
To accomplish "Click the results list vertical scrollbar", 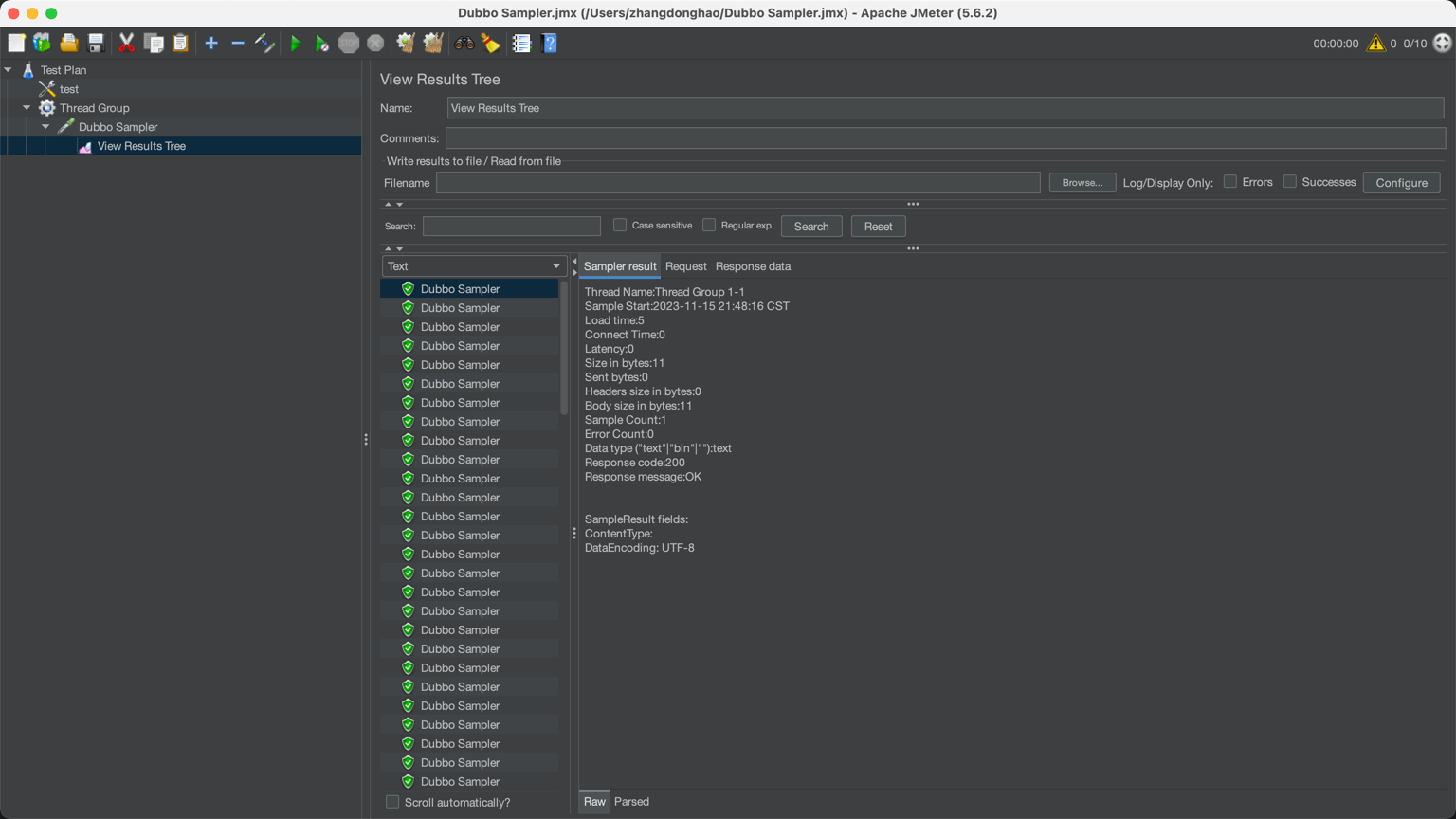I will pos(564,348).
